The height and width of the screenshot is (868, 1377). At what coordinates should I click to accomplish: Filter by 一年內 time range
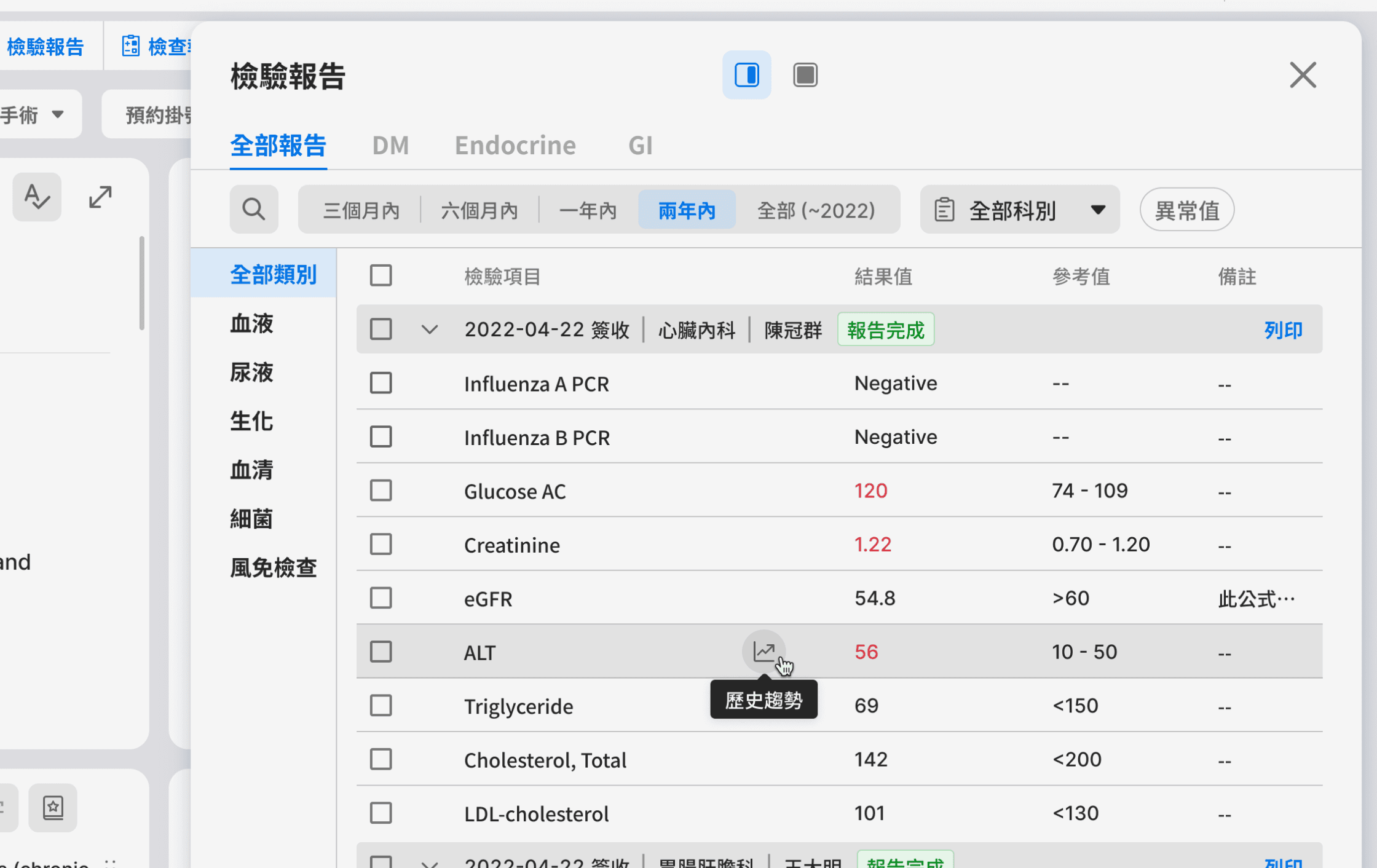(588, 210)
